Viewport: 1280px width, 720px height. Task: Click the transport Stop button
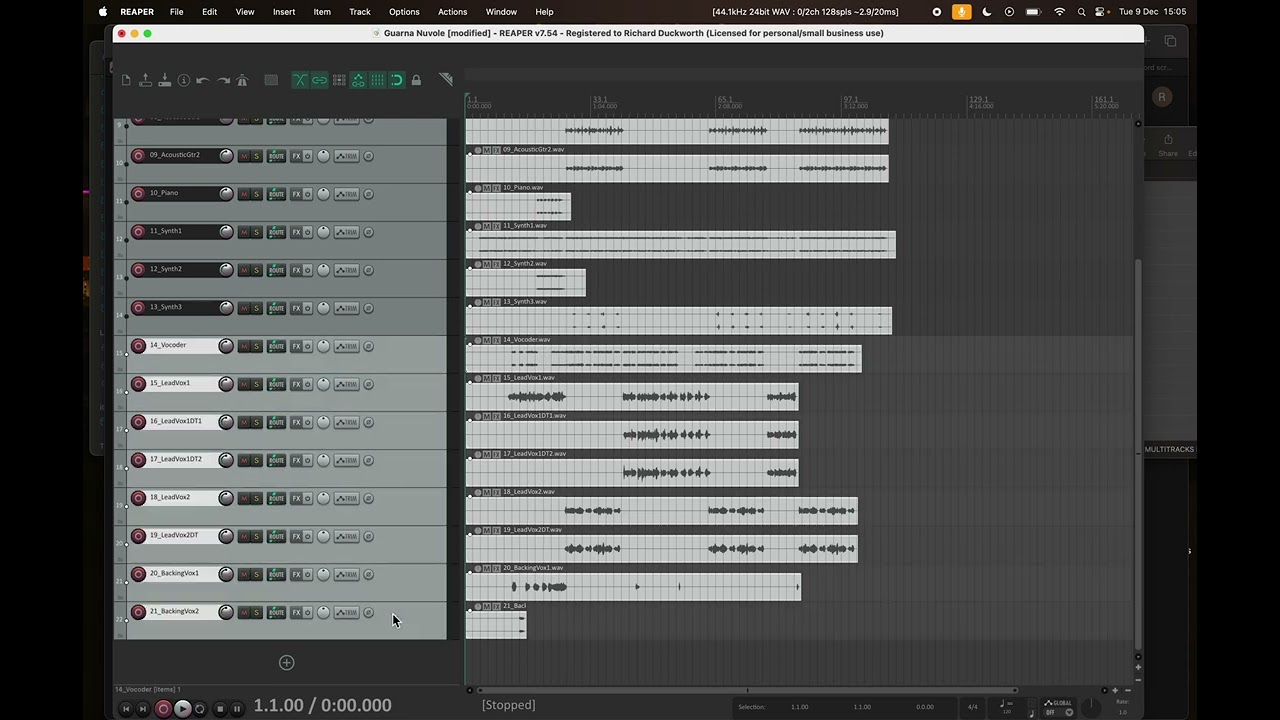pos(219,709)
